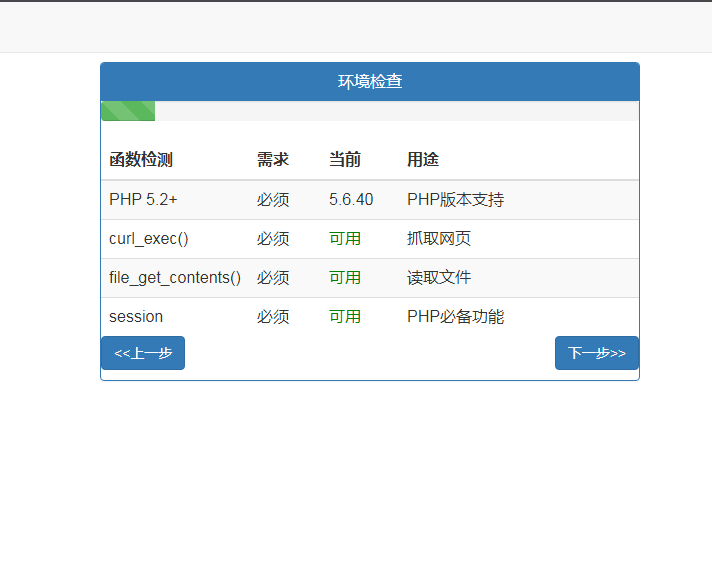Select the 函数检测 column header
Screen dimensions: 712x587
(x=141, y=160)
